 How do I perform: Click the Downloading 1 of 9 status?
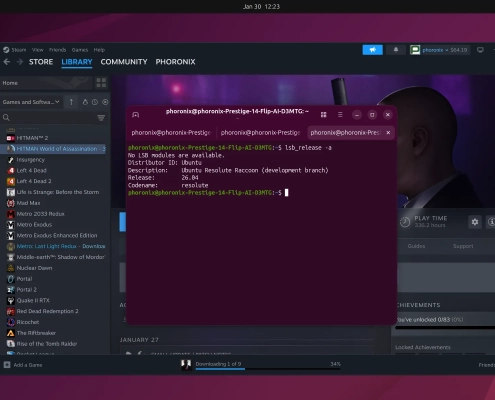(218, 364)
